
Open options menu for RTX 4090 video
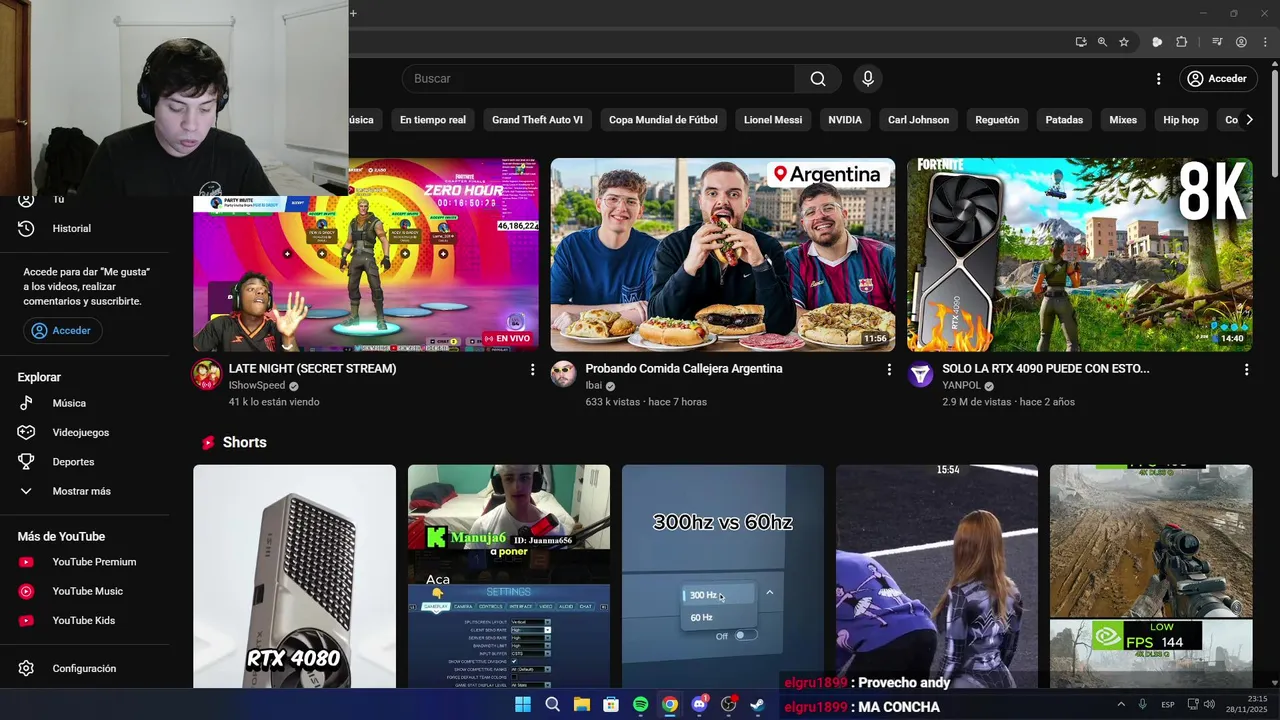[x=1246, y=369]
